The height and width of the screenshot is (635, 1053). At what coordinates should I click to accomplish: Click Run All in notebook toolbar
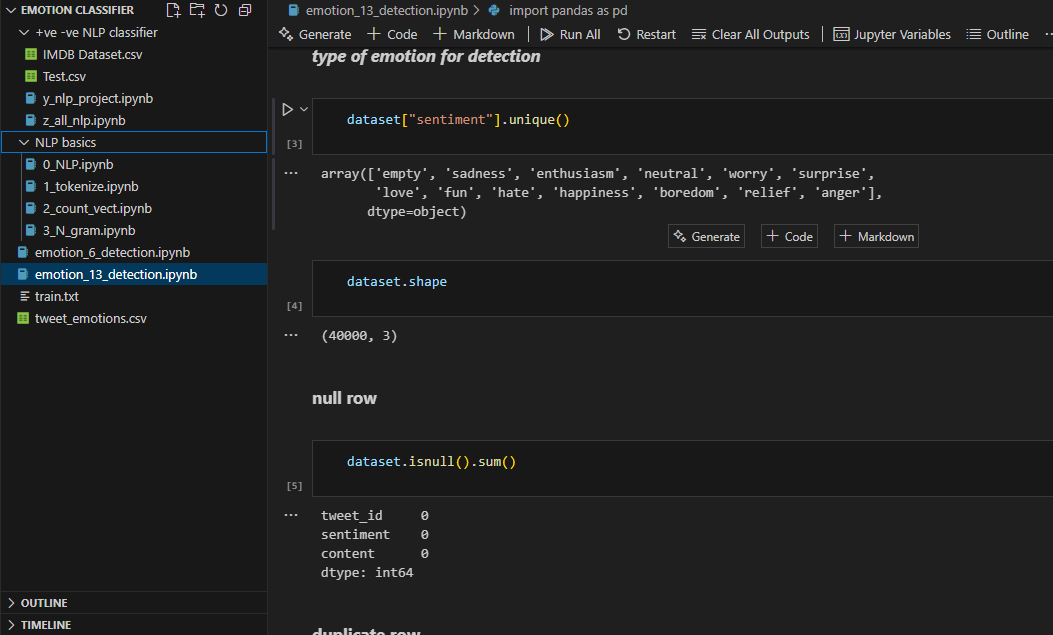point(570,34)
